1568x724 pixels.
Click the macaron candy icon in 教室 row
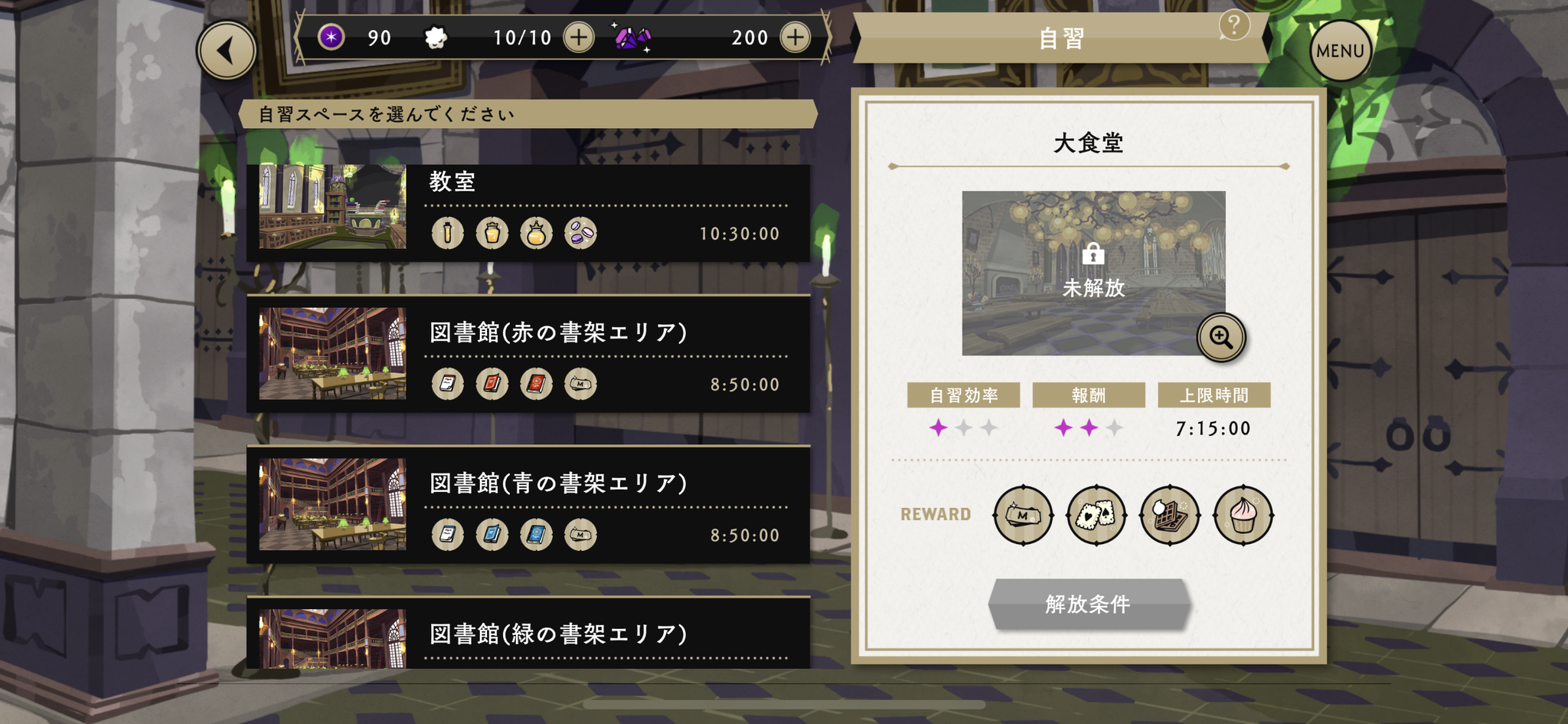580,233
